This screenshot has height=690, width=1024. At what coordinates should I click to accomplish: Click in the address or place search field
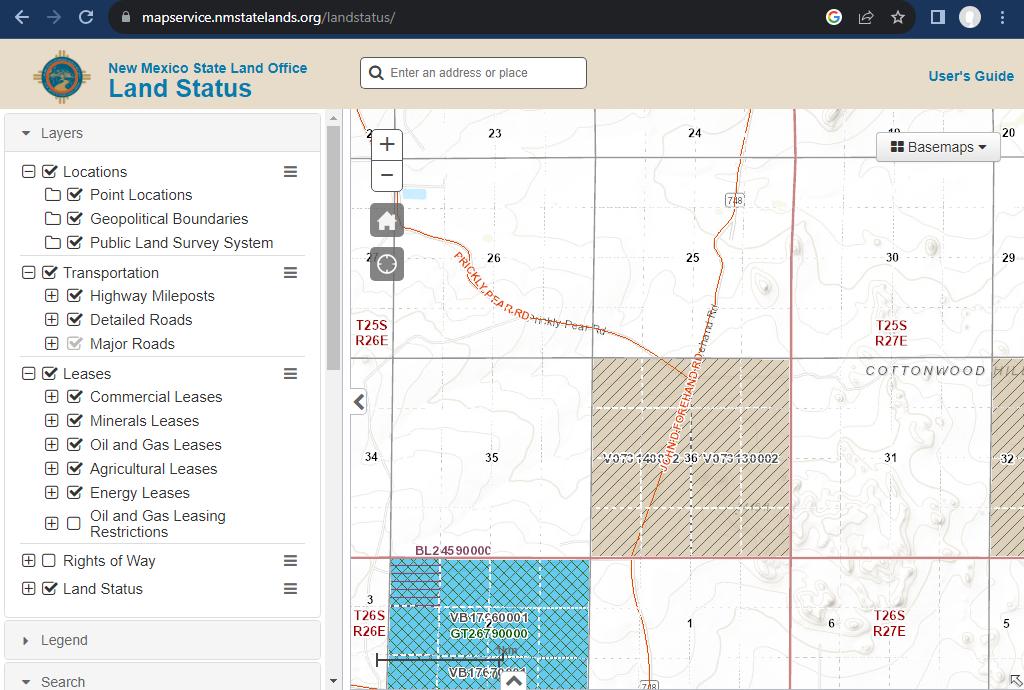(x=473, y=72)
